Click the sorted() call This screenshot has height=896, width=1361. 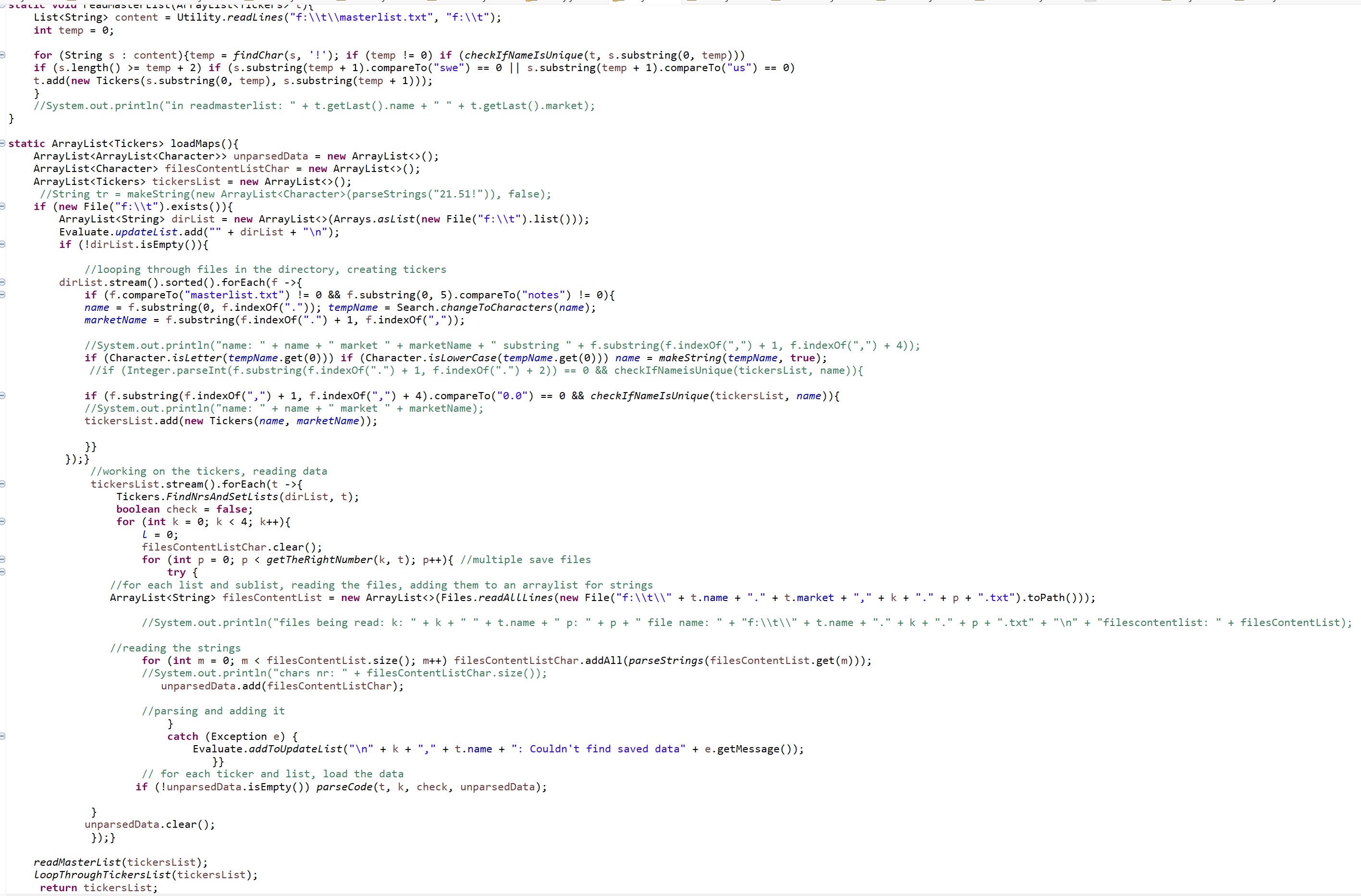[190, 282]
